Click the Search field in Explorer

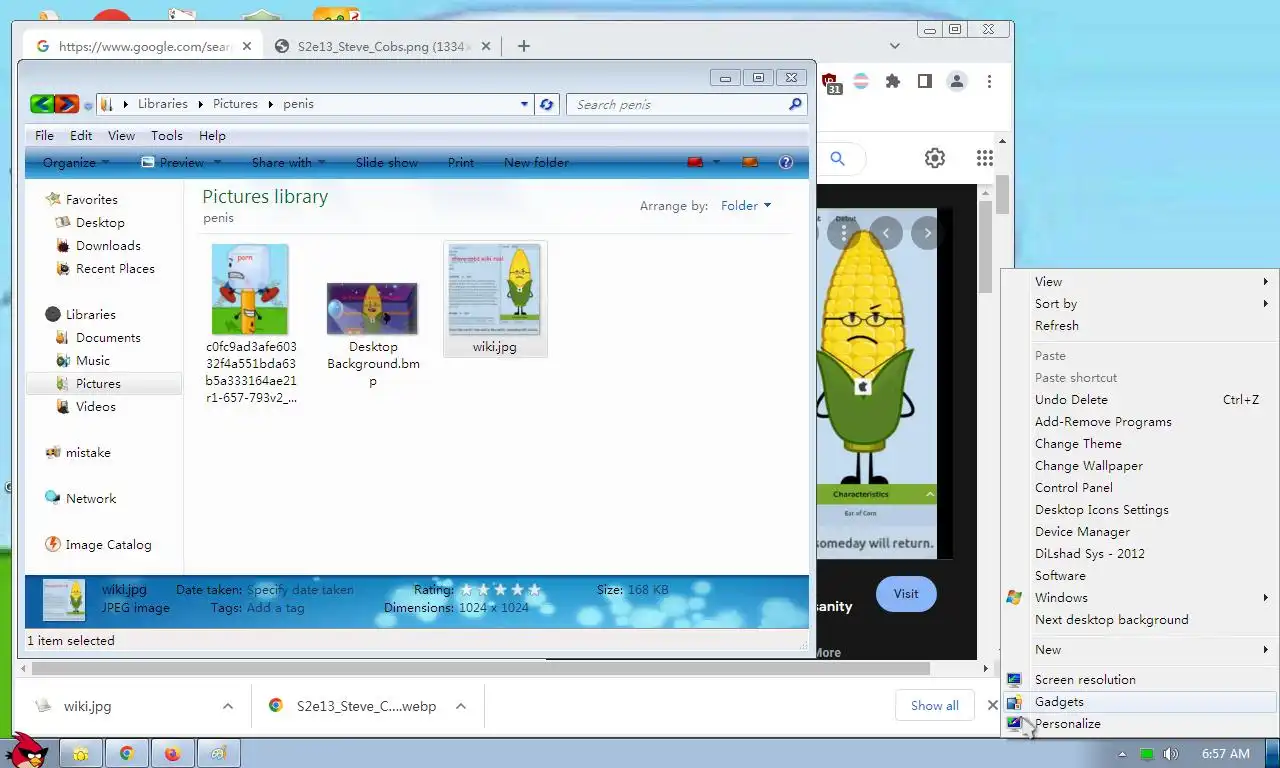click(x=677, y=104)
